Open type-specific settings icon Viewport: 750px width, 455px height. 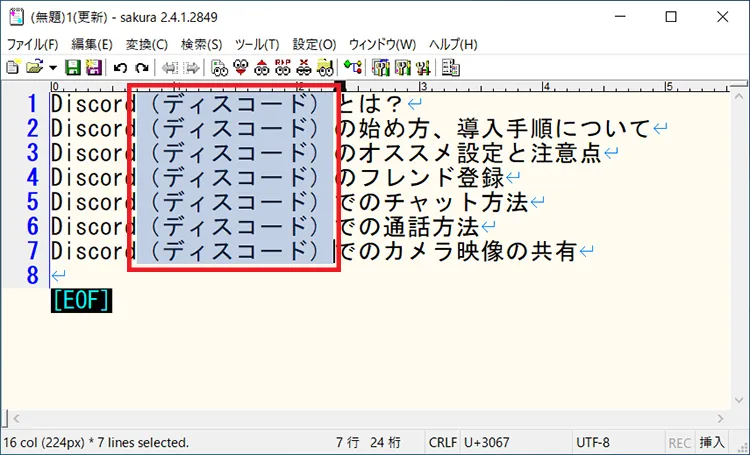pyautogui.click(x=402, y=67)
